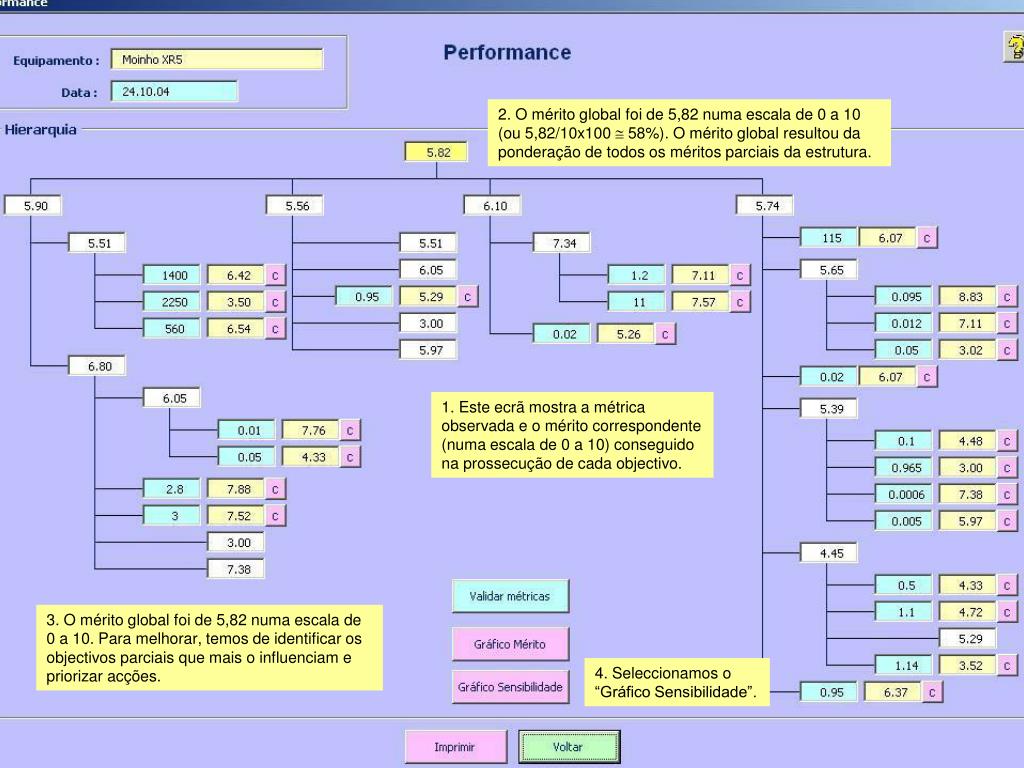Screen dimensions: 1024x768
Task: Select the hierarchy node 5.74
Action: click(765, 206)
